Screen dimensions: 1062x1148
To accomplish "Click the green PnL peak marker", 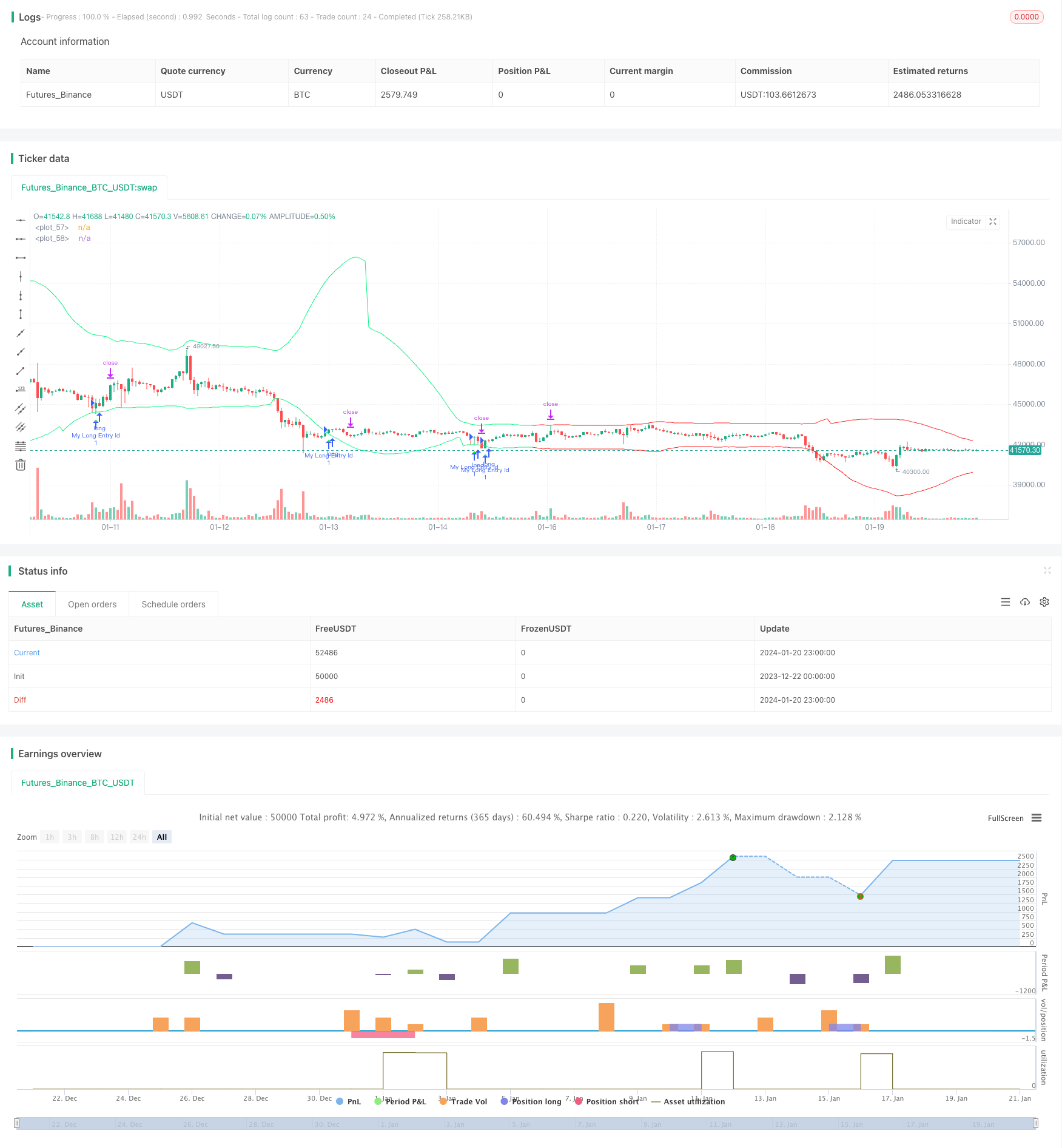I will pyautogui.click(x=733, y=857).
